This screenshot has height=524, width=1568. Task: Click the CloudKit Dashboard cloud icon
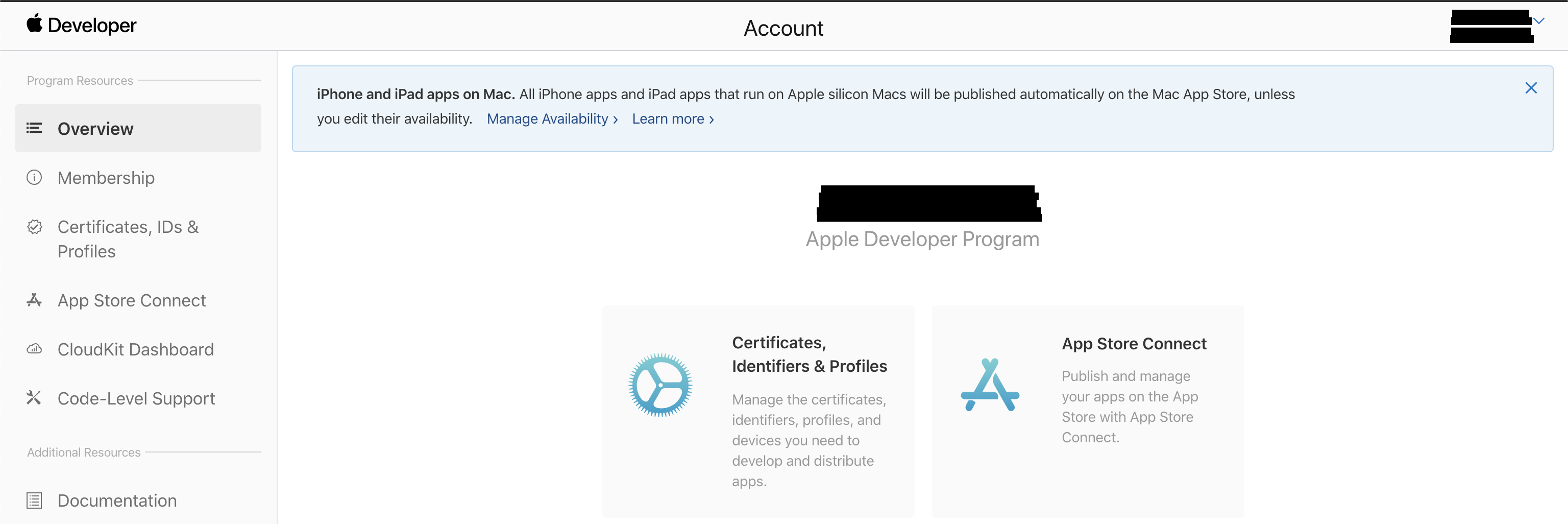(34, 349)
